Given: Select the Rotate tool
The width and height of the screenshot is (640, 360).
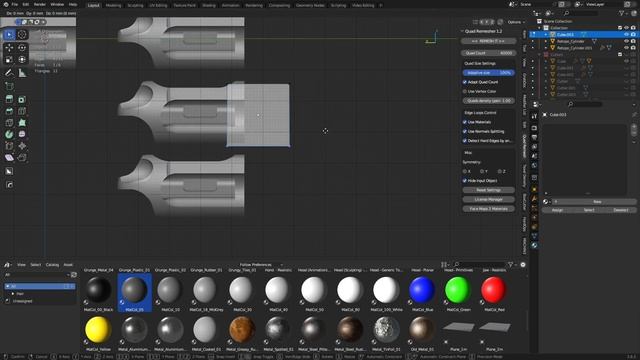Looking at the screenshot, I should point(22,48).
